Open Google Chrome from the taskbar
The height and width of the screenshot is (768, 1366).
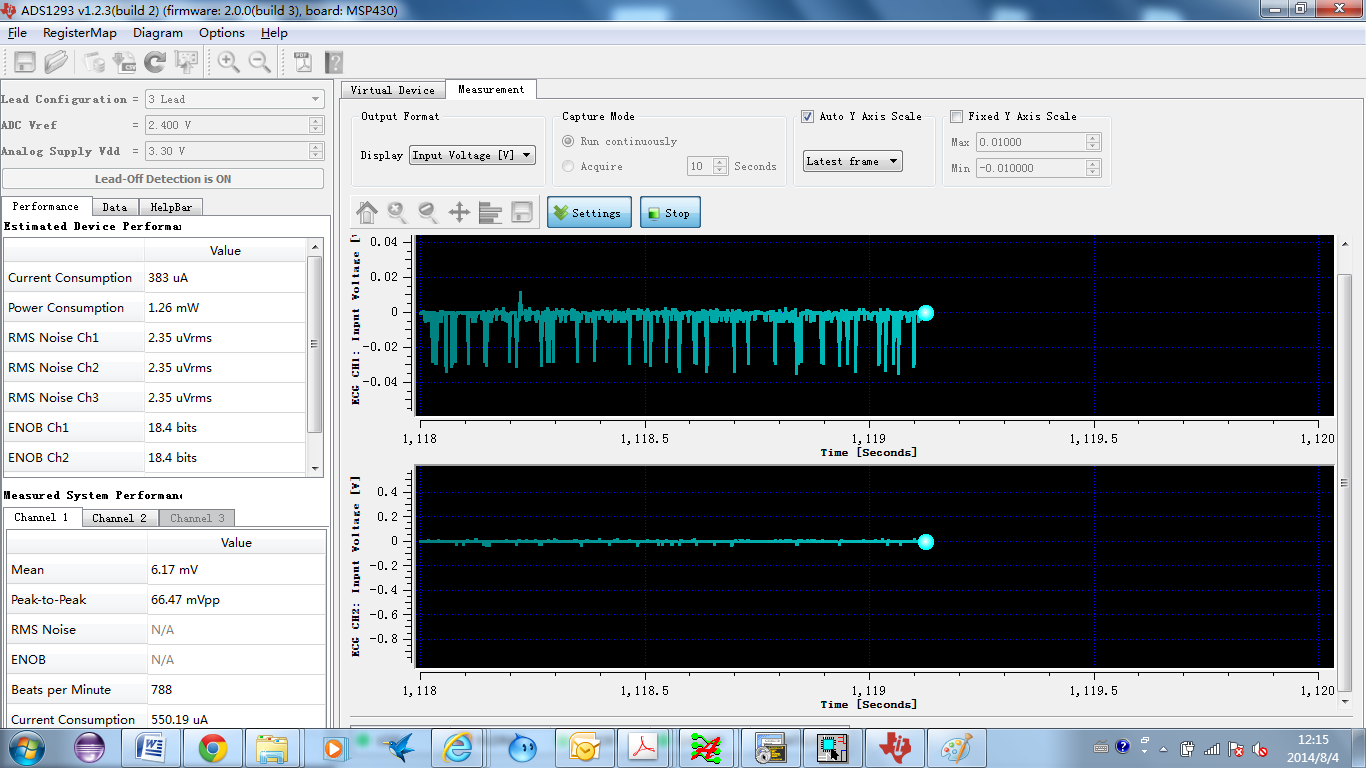pos(212,747)
